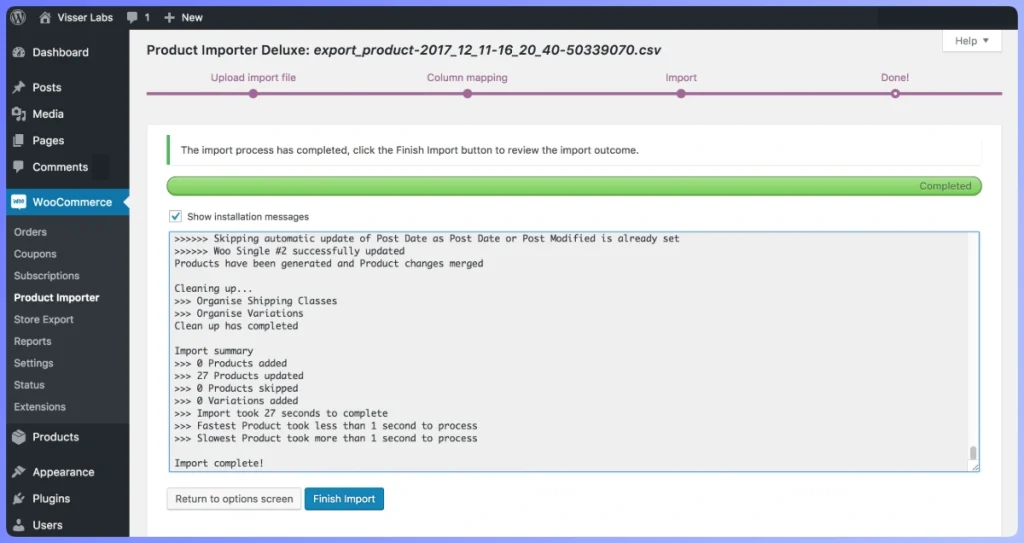Open Extensions submenu item
1024x543 pixels.
[x=40, y=406]
